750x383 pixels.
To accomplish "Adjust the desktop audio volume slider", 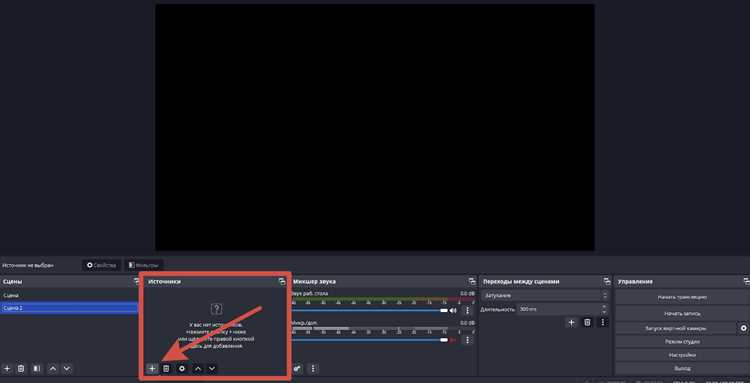I will point(370,310).
